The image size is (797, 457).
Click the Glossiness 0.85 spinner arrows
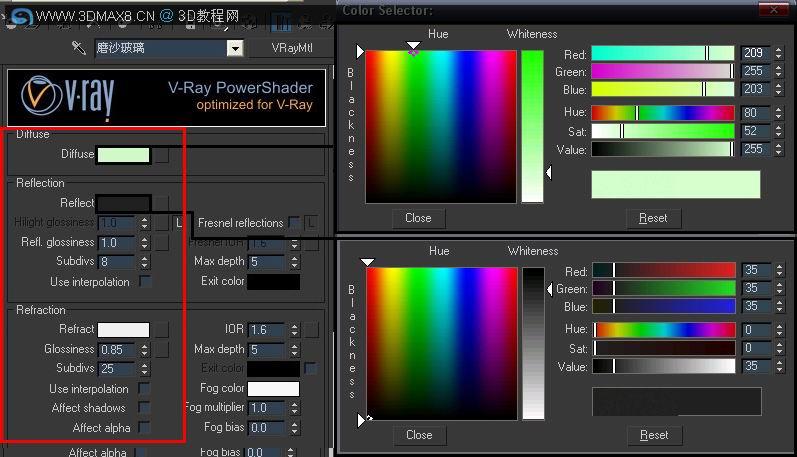(x=144, y=350)
